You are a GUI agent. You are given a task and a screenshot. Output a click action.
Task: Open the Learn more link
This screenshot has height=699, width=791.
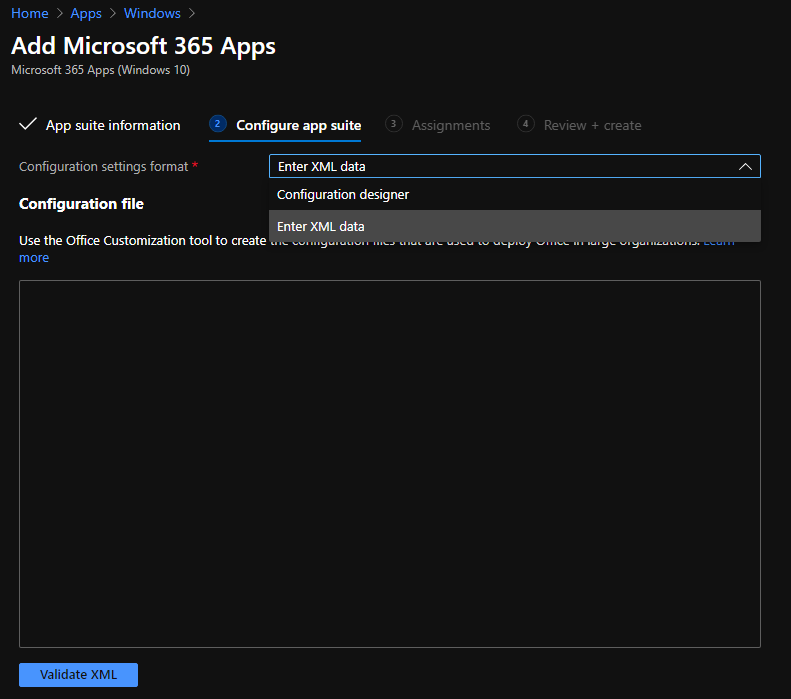34,258
